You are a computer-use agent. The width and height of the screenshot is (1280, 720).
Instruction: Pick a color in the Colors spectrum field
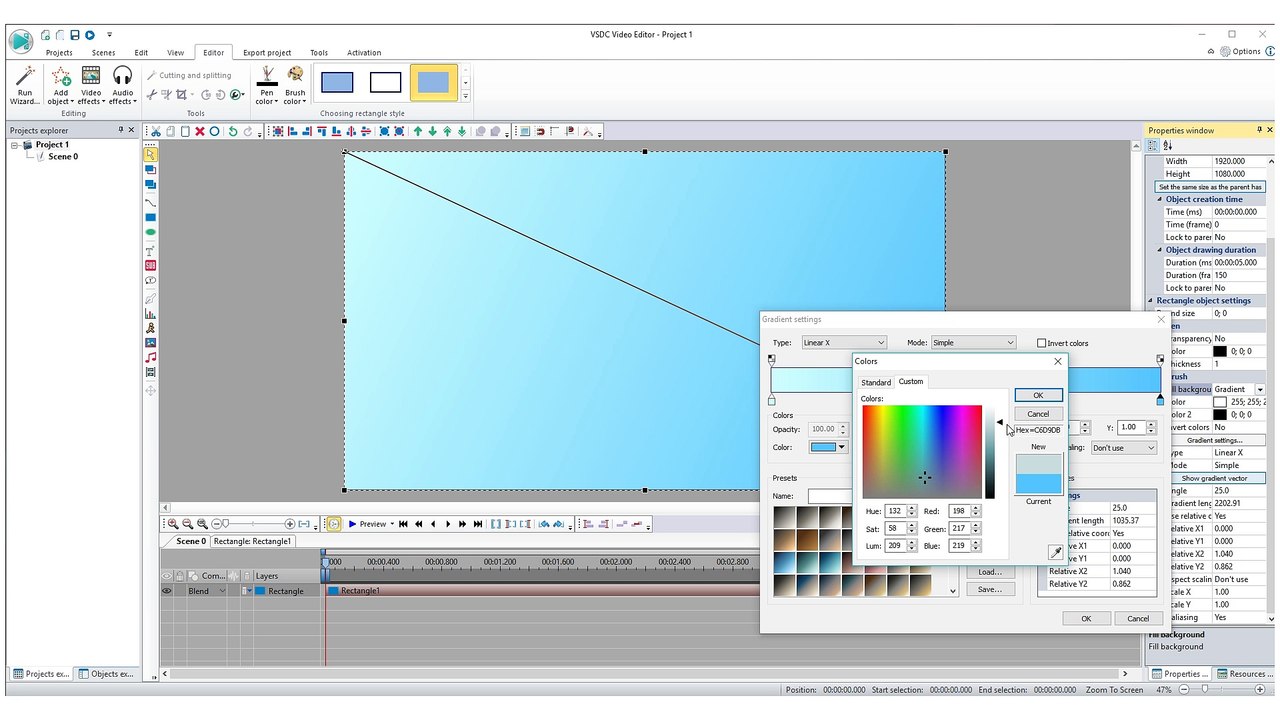coord(922,452)
